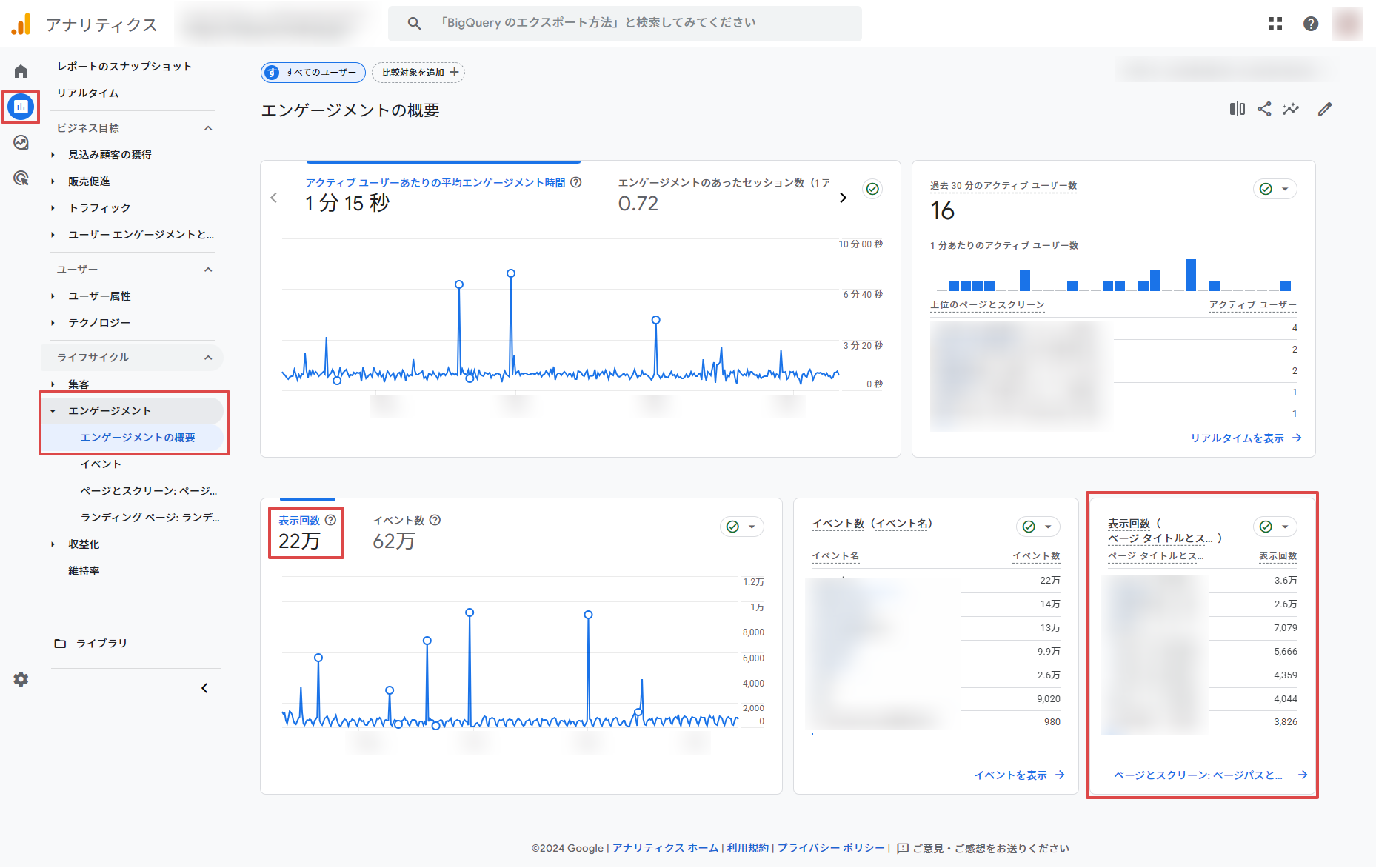Open data quality dropdown on realtime card
1376x868 pixels.
coord(1275,189)
